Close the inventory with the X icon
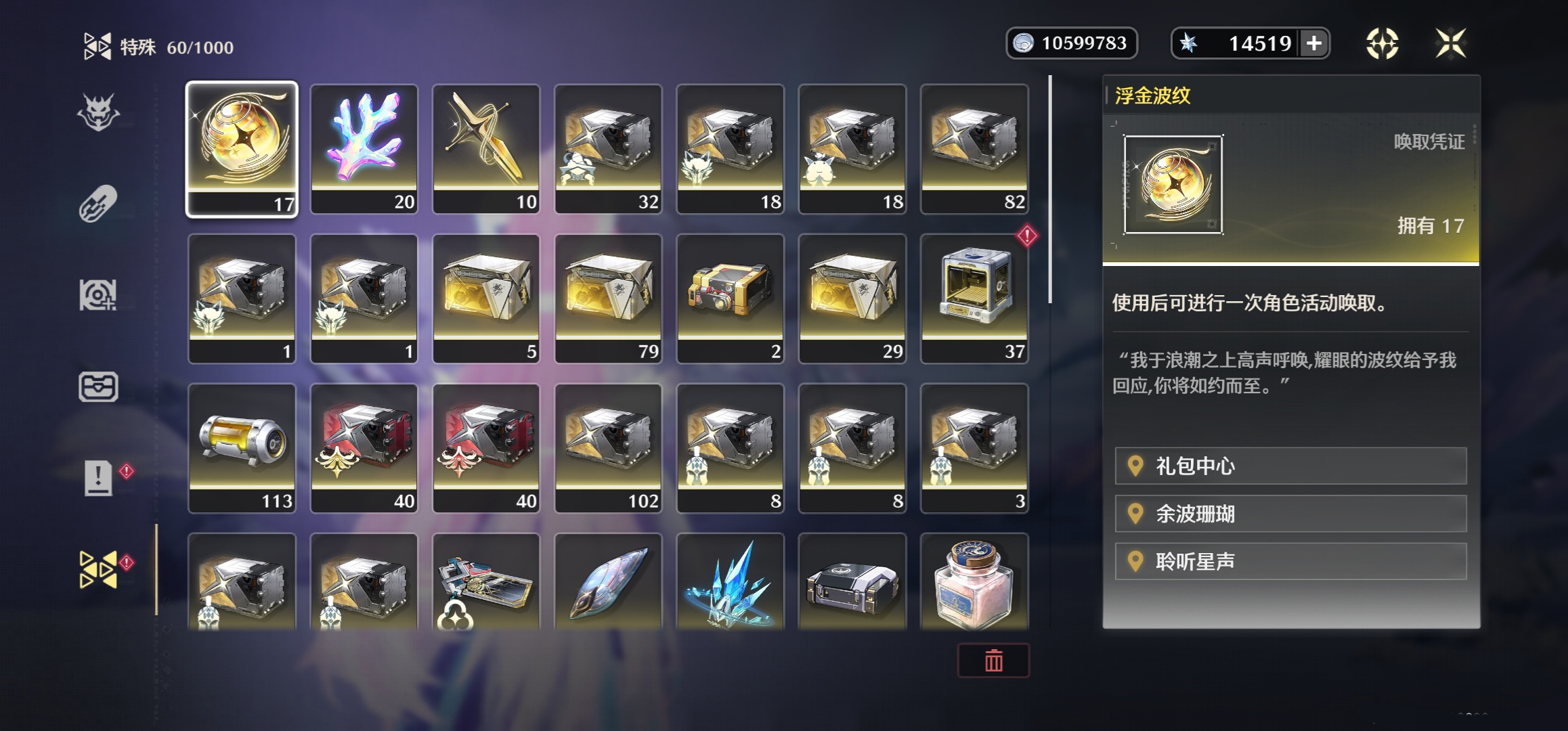Screen dimensions: 1568x731 [x=1450, y=44]
